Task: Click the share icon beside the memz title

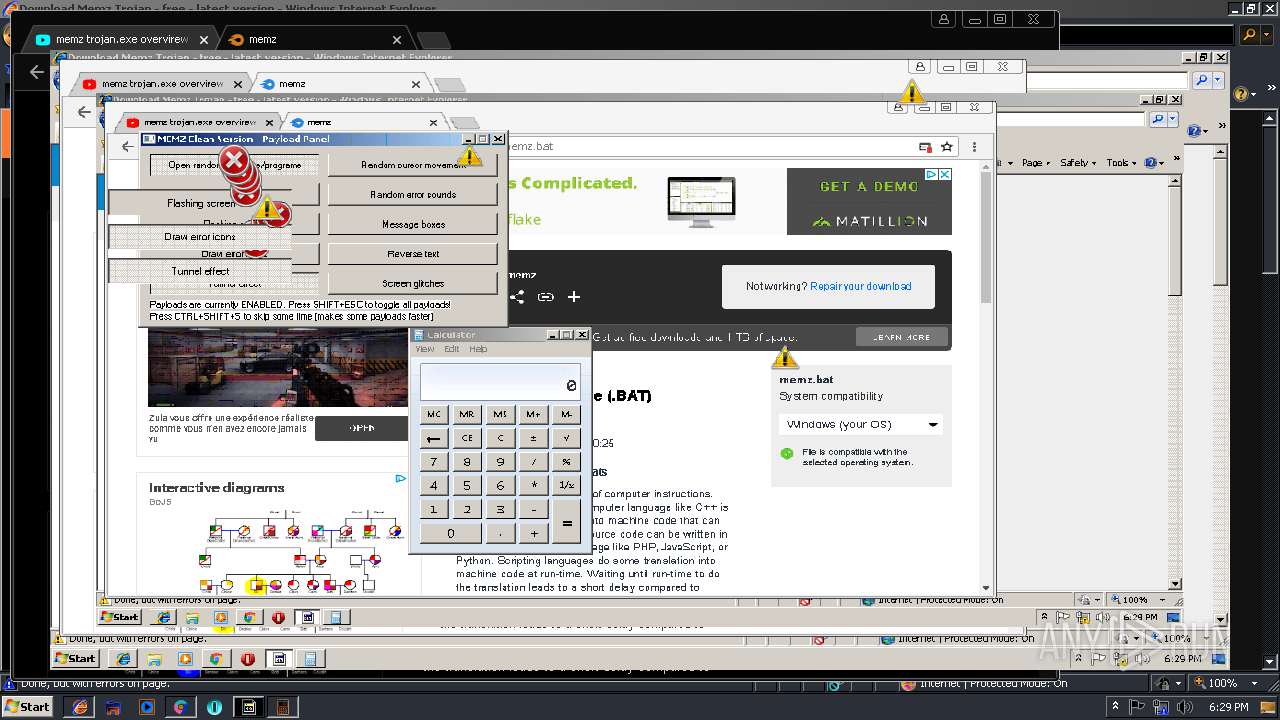Action: tap(518, 297)
